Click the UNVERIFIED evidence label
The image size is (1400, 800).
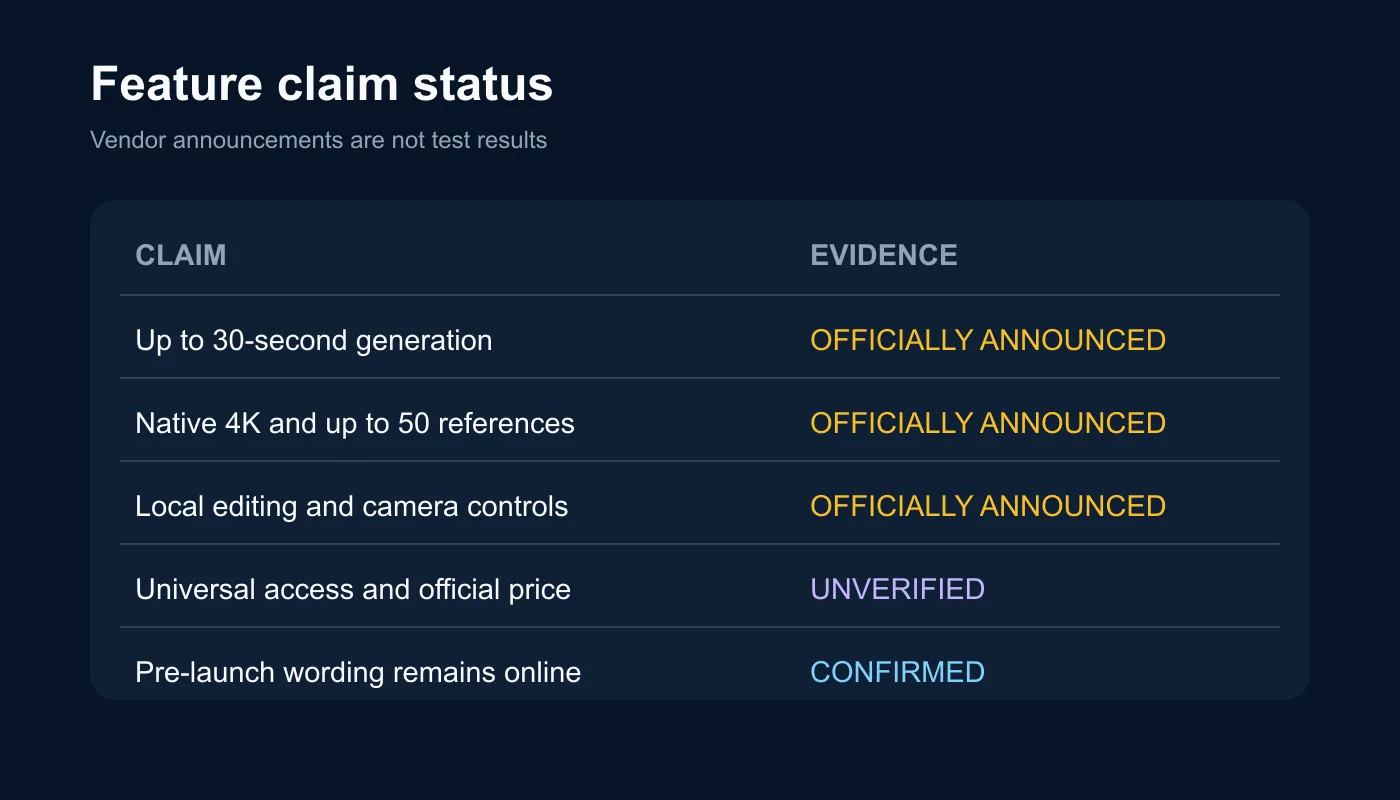(897, 589)
